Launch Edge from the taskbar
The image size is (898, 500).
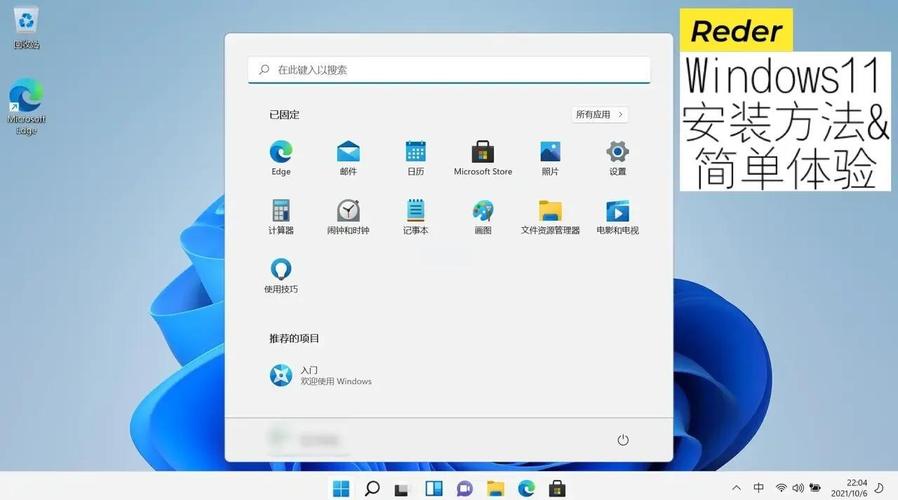(x=526, y=489)
